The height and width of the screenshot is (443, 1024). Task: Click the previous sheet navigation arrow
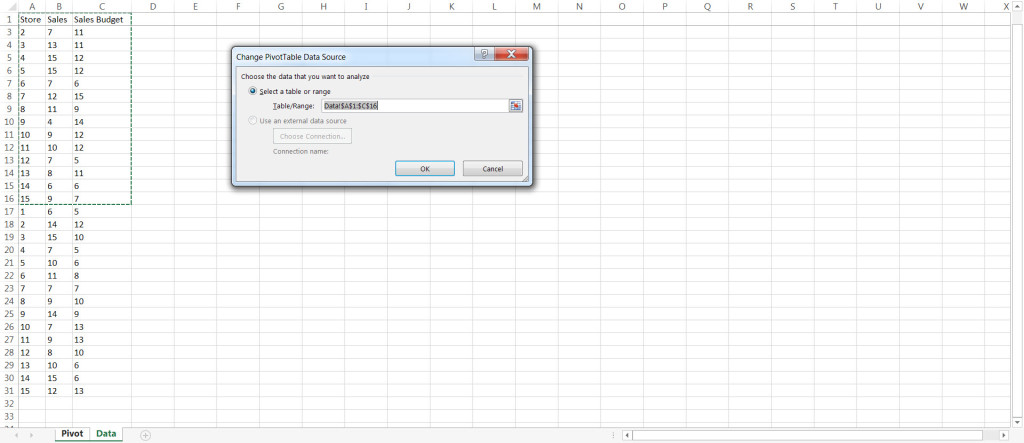pos(15,435)
